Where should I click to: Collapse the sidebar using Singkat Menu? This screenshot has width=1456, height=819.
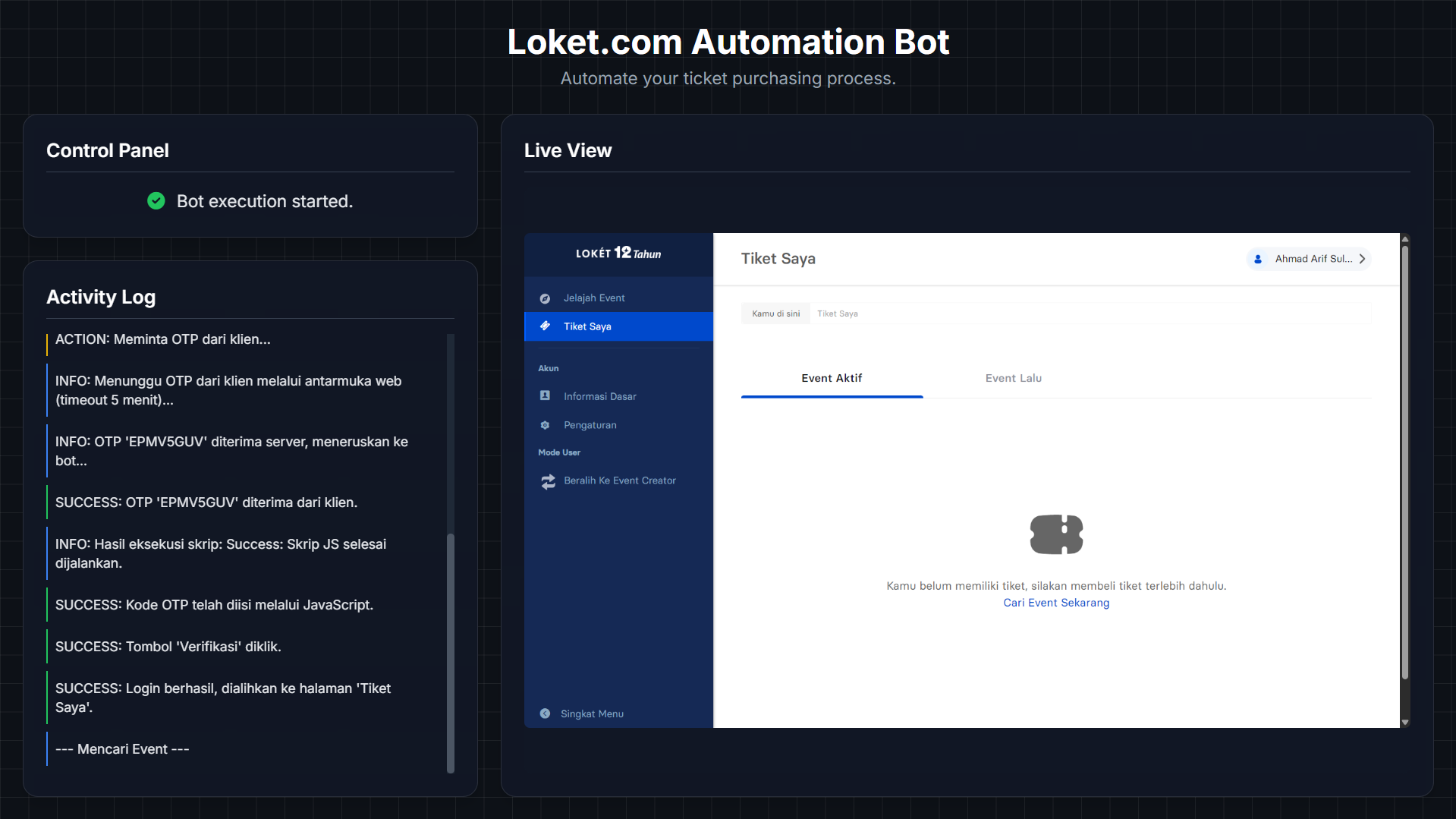click(581, 713)
